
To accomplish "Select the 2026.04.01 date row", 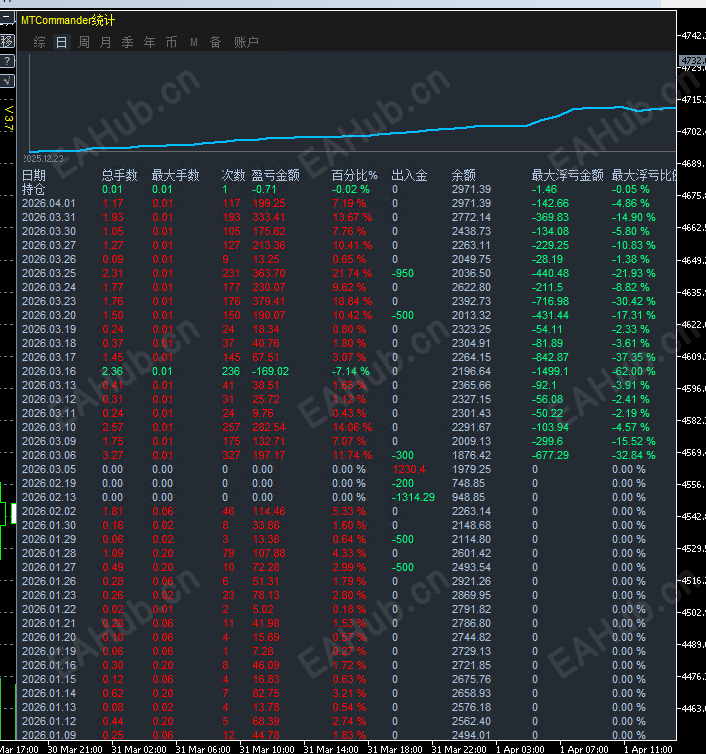I will pyautogui.click(x=49, y=203).
